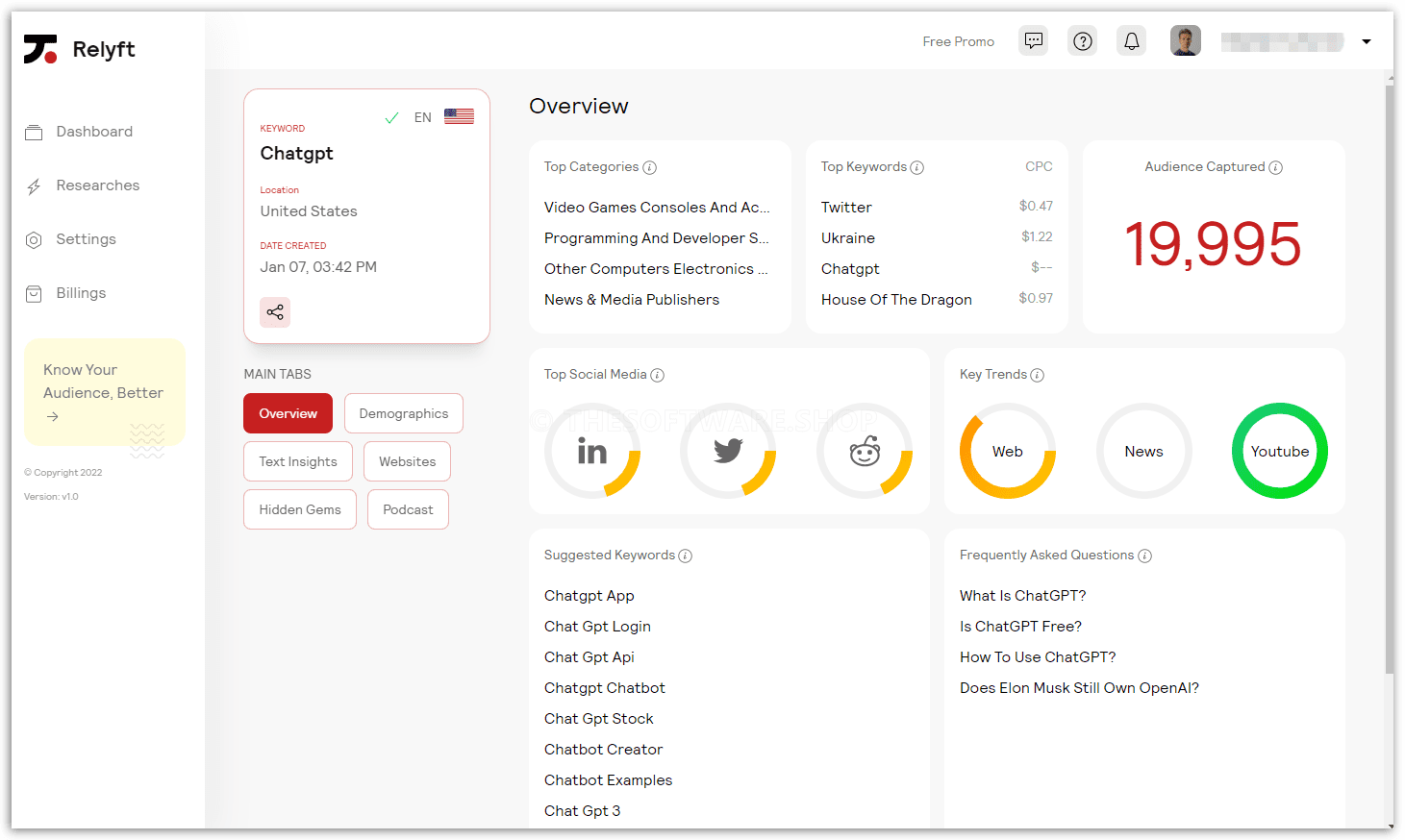This screenshot has width=1405, height=840.
Task: Click the LinkedIn social media gauge
Action: tap(592, 451)
